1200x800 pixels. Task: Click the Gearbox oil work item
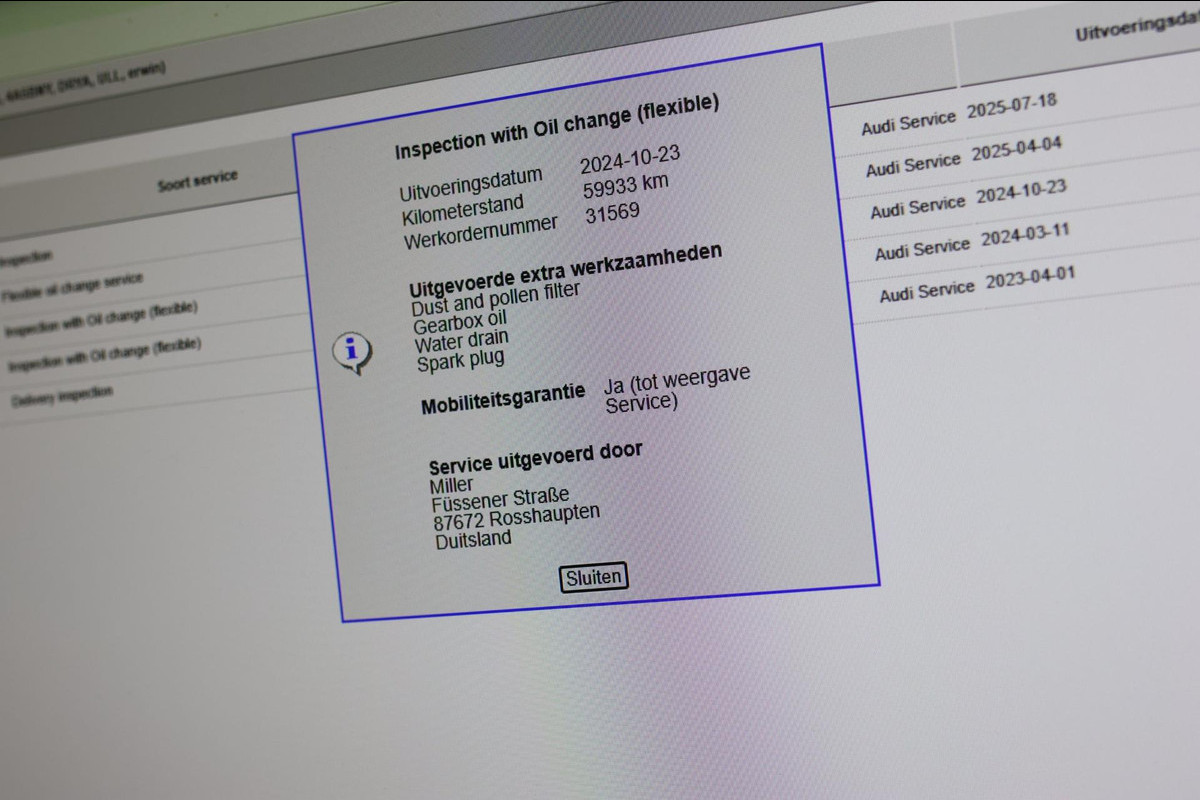pyautogui.click(x=460, y=322)
